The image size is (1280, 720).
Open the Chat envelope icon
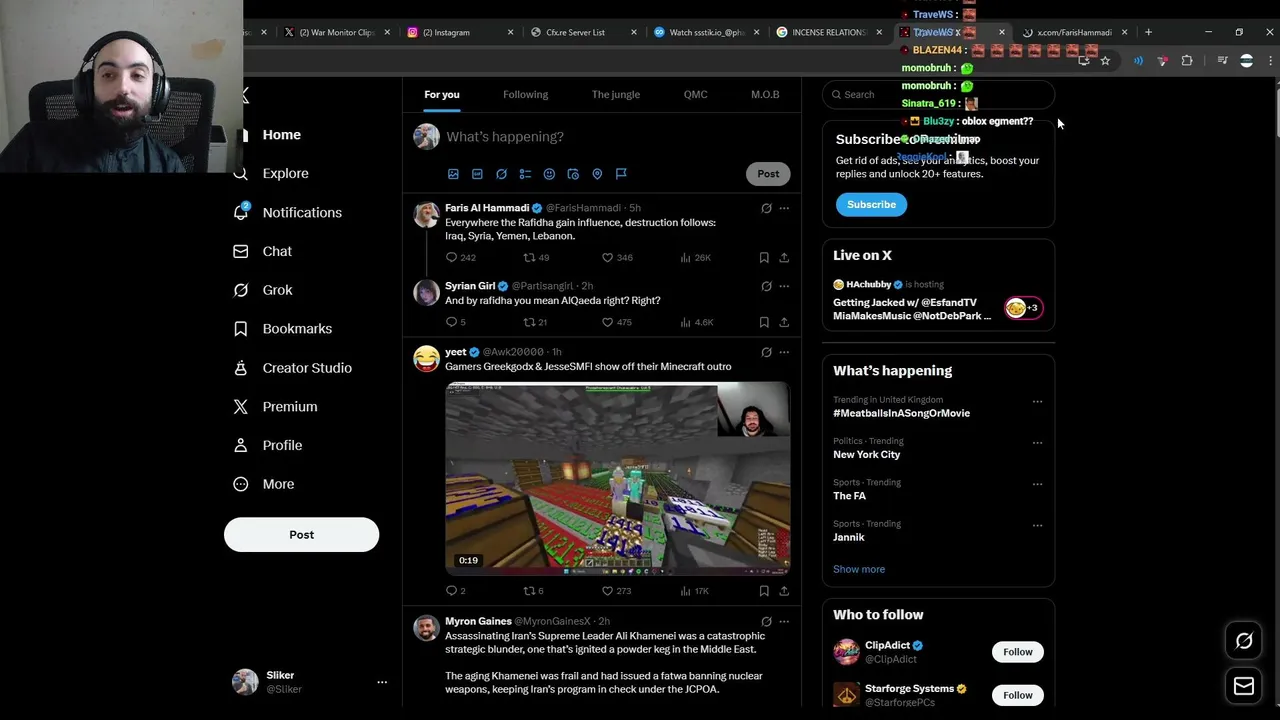point(241,252)
